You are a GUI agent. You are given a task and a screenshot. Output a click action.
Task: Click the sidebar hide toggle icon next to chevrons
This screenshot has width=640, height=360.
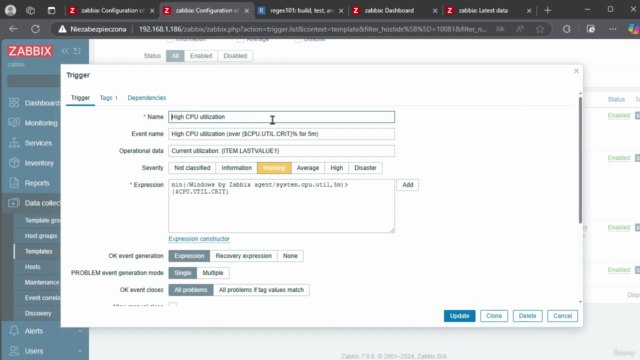[77, 51]
